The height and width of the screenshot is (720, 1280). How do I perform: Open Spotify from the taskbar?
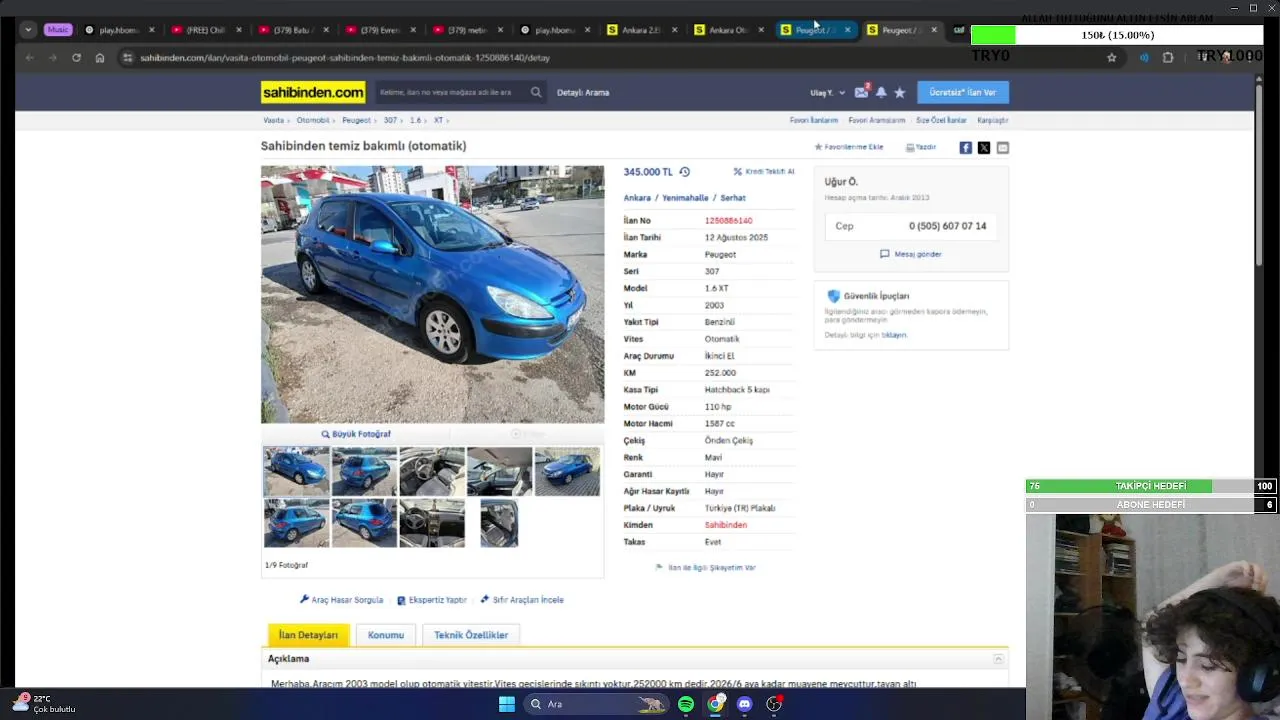pyautogui.click(x=686, y=704)
